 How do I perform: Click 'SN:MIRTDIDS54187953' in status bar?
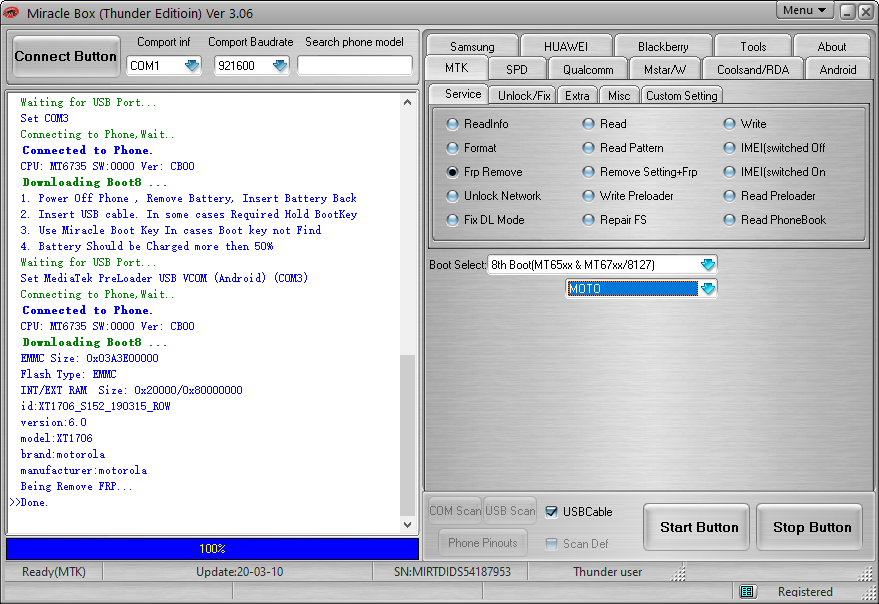tap(452, 572)
